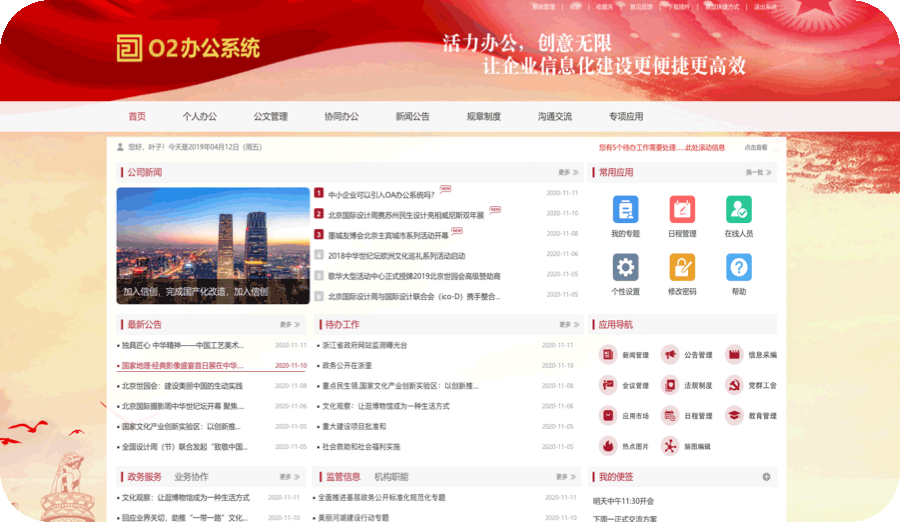Open news 北京国际设计周携苏州民生设计
This screenshot has height=522, width=900.
[406, 215]
